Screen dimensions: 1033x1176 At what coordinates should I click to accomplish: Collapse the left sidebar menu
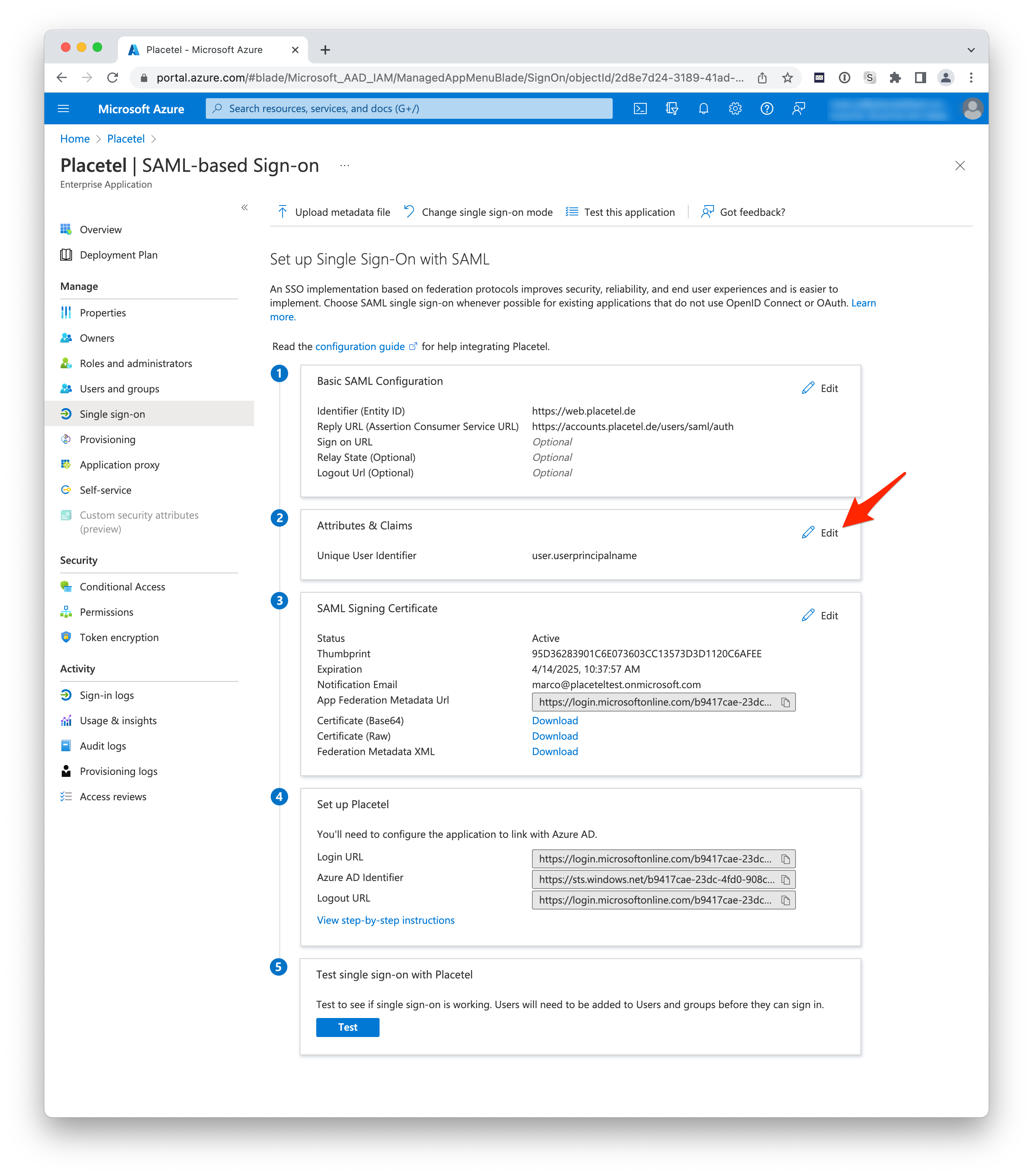245,208
